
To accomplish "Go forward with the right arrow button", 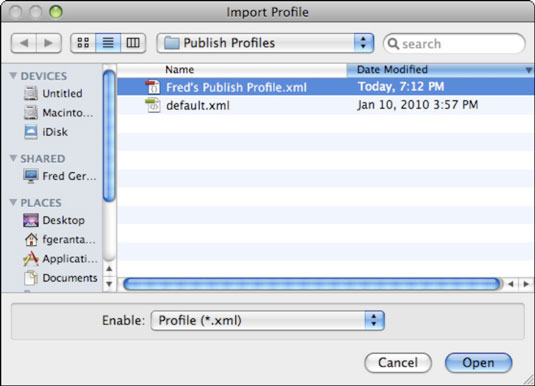I will coord(49,43).
